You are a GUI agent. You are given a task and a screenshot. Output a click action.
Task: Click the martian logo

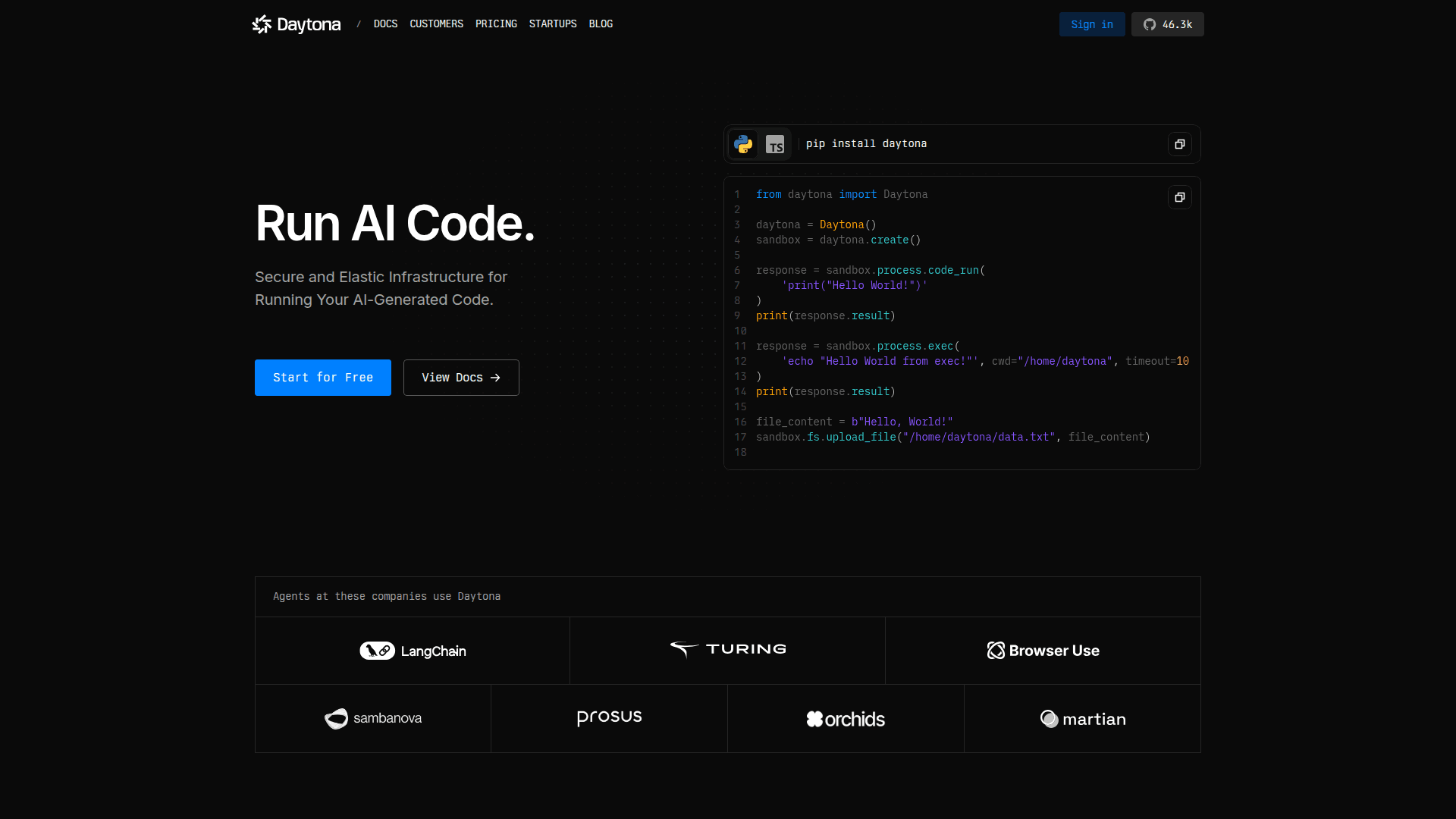(x=1082, y=719)
